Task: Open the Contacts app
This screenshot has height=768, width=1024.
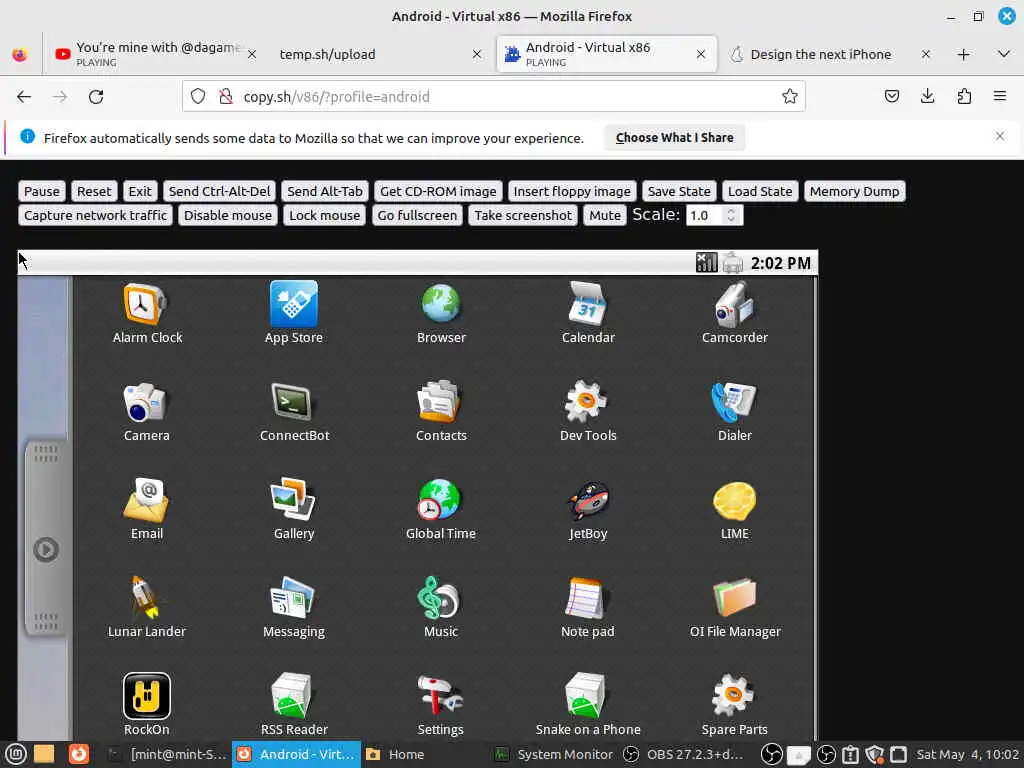Action: pos(441,411)
